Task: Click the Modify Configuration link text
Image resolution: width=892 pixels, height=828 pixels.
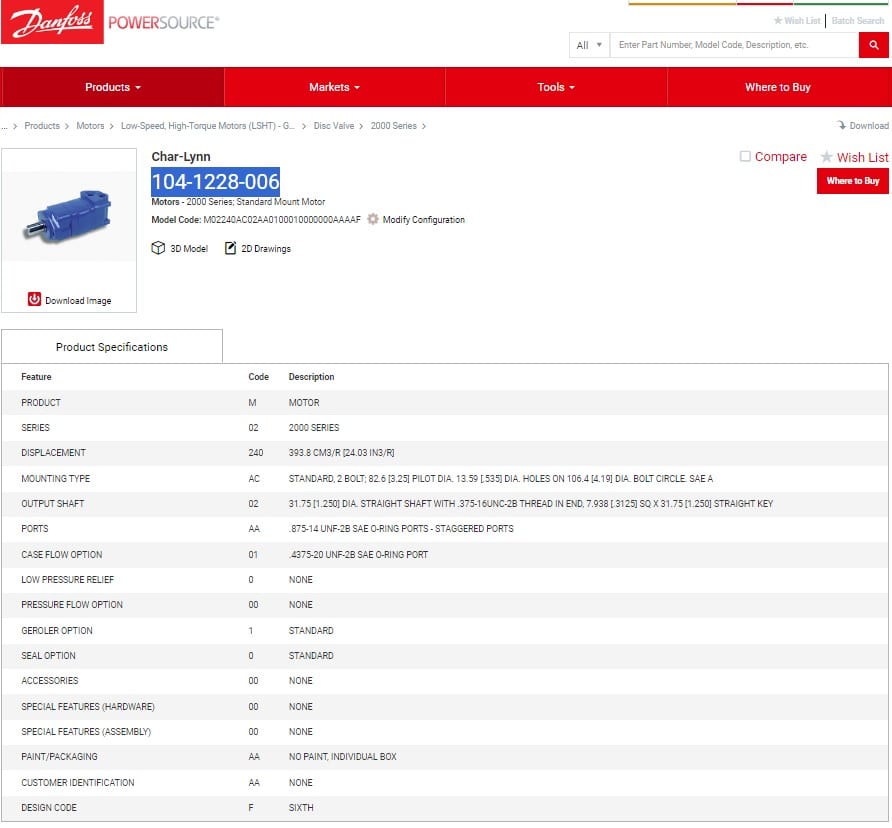Action: pyautogui.click(x=423, y=220)
